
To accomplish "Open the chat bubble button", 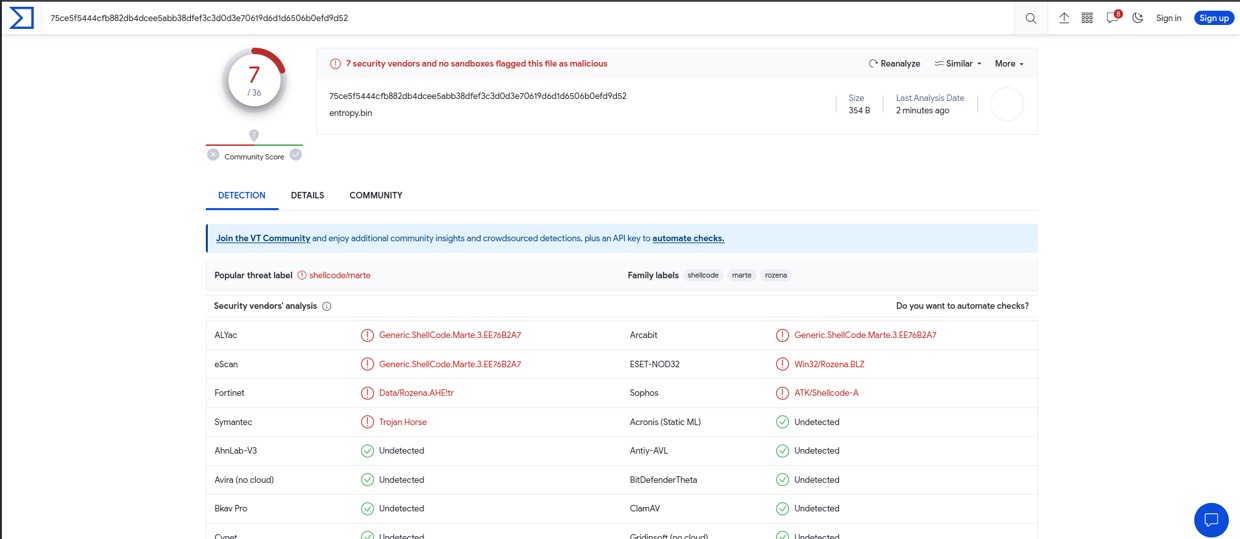I will (1211, 520).
